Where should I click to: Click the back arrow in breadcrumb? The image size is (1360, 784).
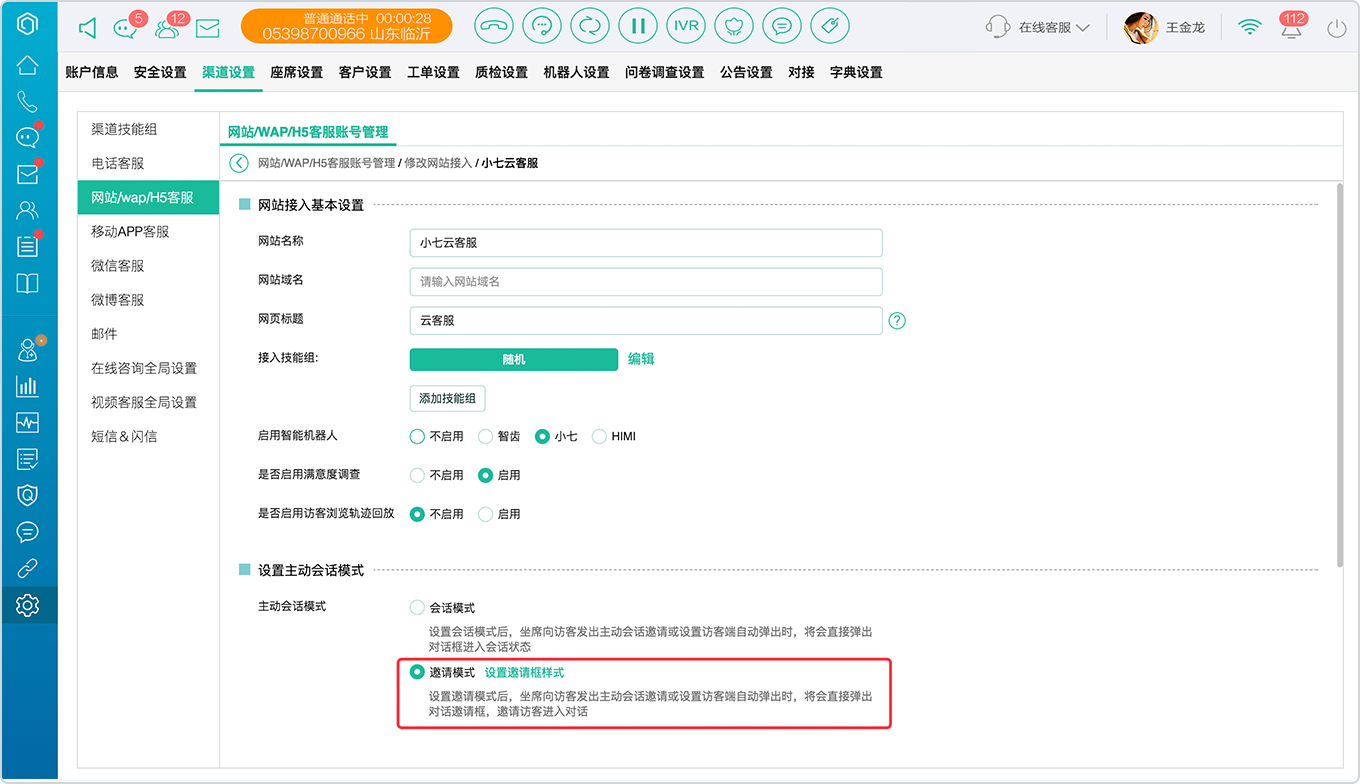(x=239, y=163)
